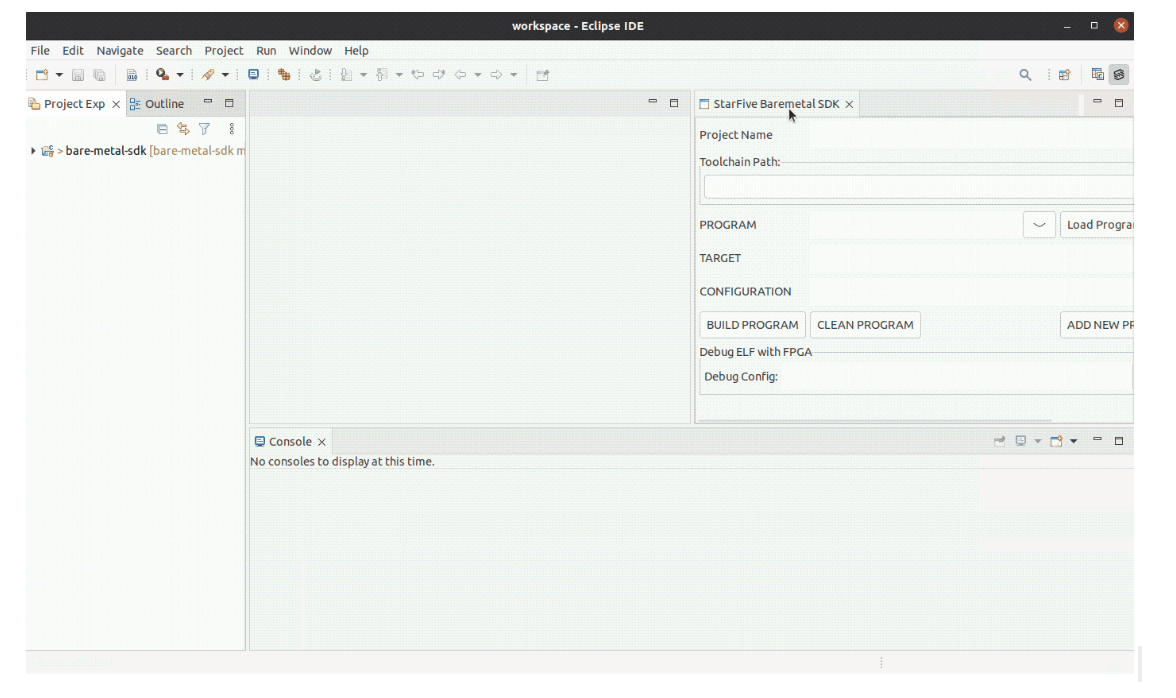Click the magnifier search icon in toolbar
This screenshot has width=1176, height=698.
click(1025, 75)
